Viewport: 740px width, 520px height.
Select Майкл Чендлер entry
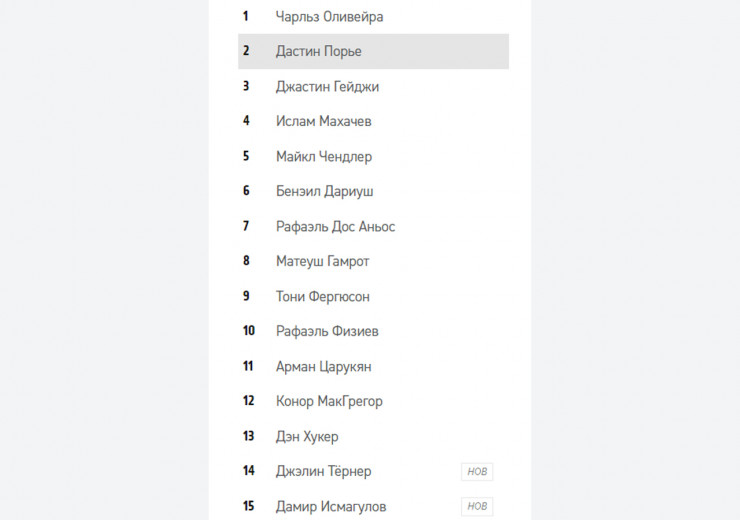324,156
